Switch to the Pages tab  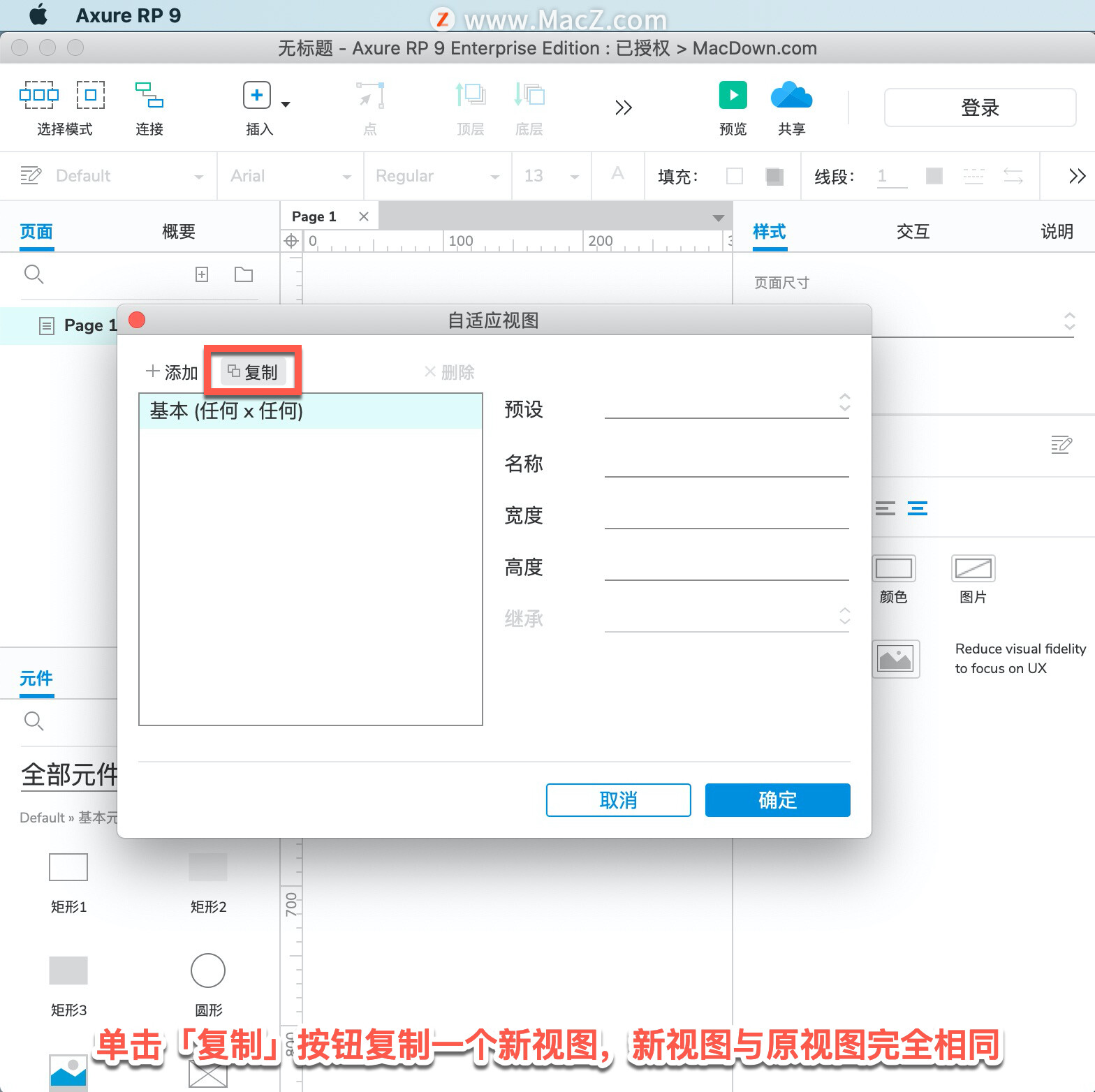point(36,231)
